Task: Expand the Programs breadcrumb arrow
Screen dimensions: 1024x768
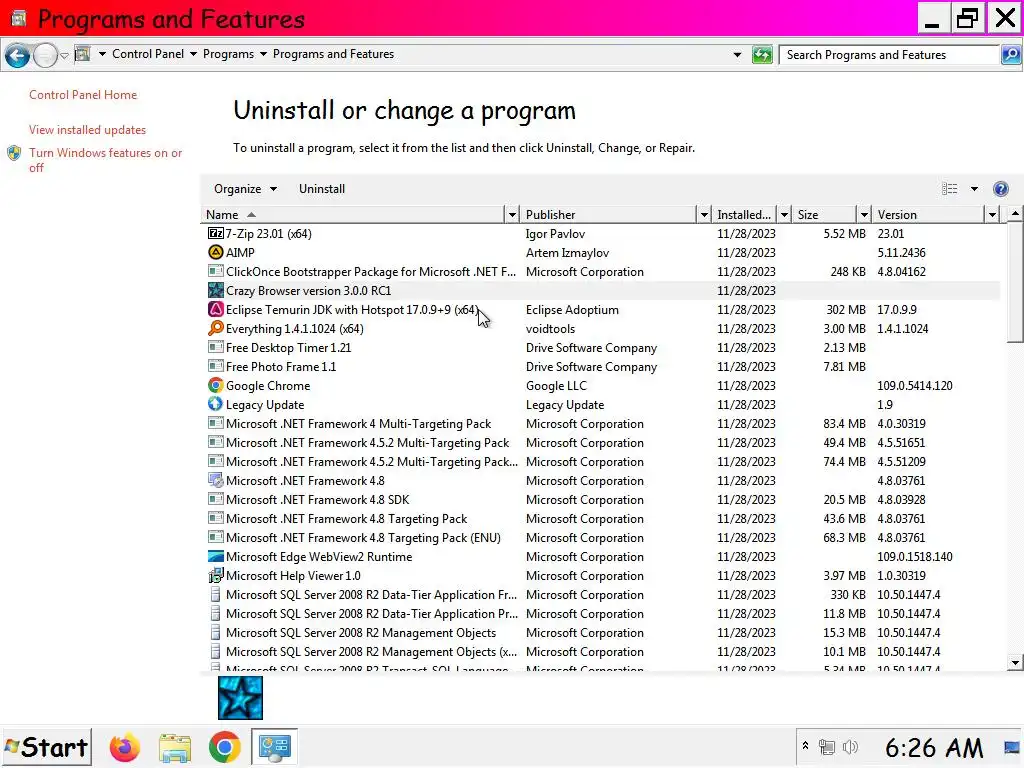Action: pyautogui.click(x=263, y=54)
